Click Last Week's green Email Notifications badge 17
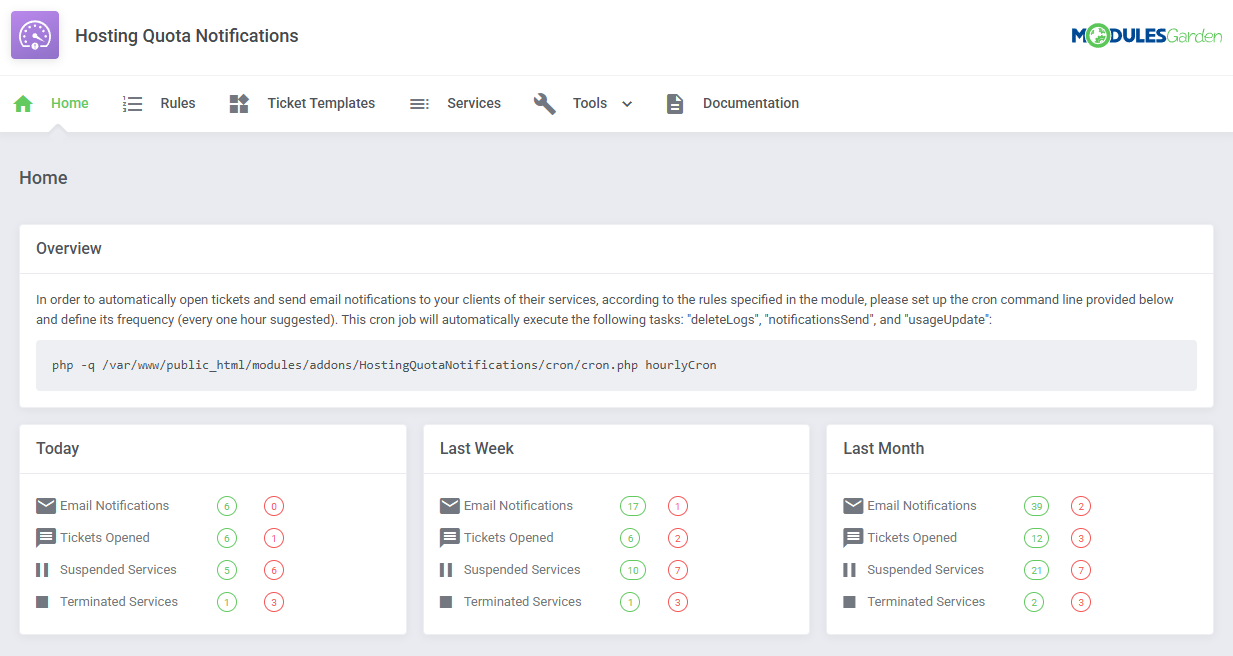The image size is (1233, 656). [632, 506]
